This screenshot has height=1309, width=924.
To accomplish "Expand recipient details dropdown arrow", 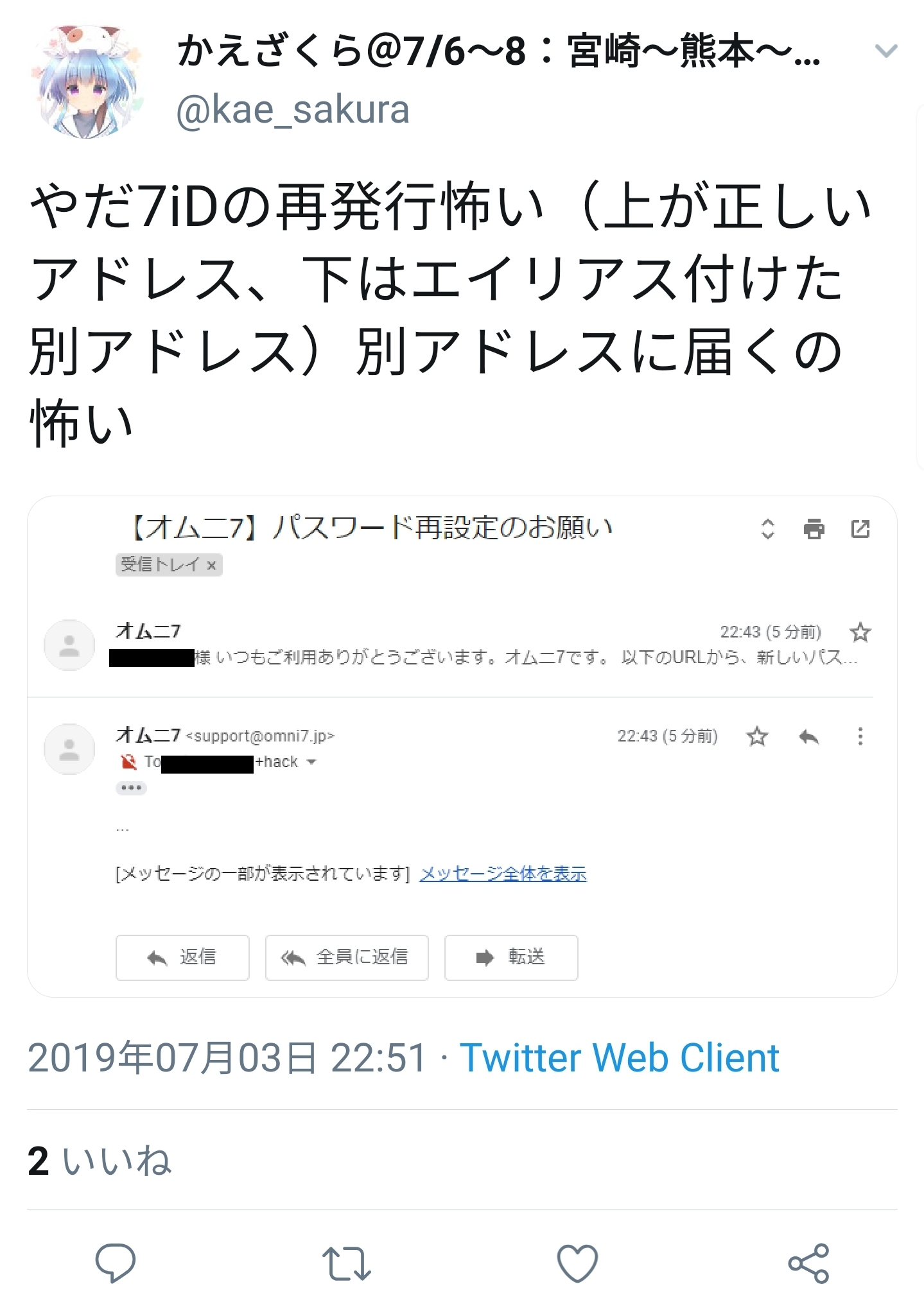I will pyautogui.click(x=312, y=762).
